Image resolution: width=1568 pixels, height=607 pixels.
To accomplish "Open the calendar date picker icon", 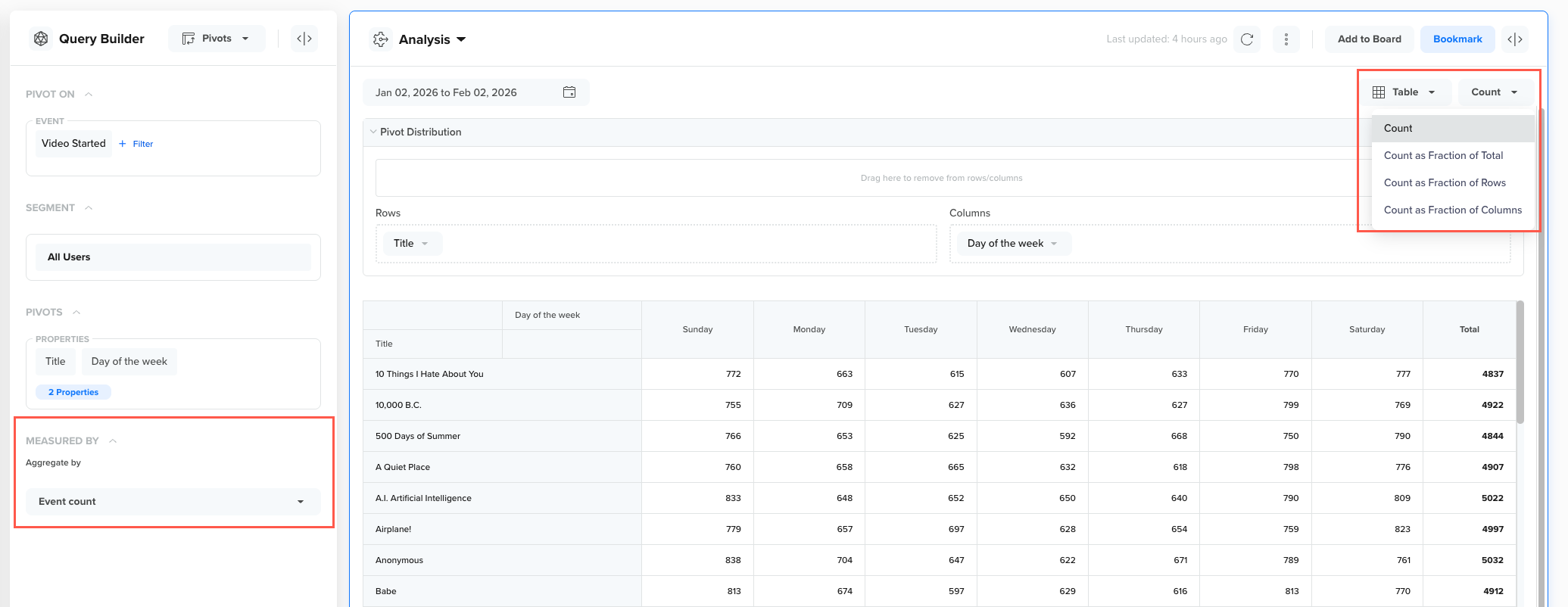I will (569, 92).
